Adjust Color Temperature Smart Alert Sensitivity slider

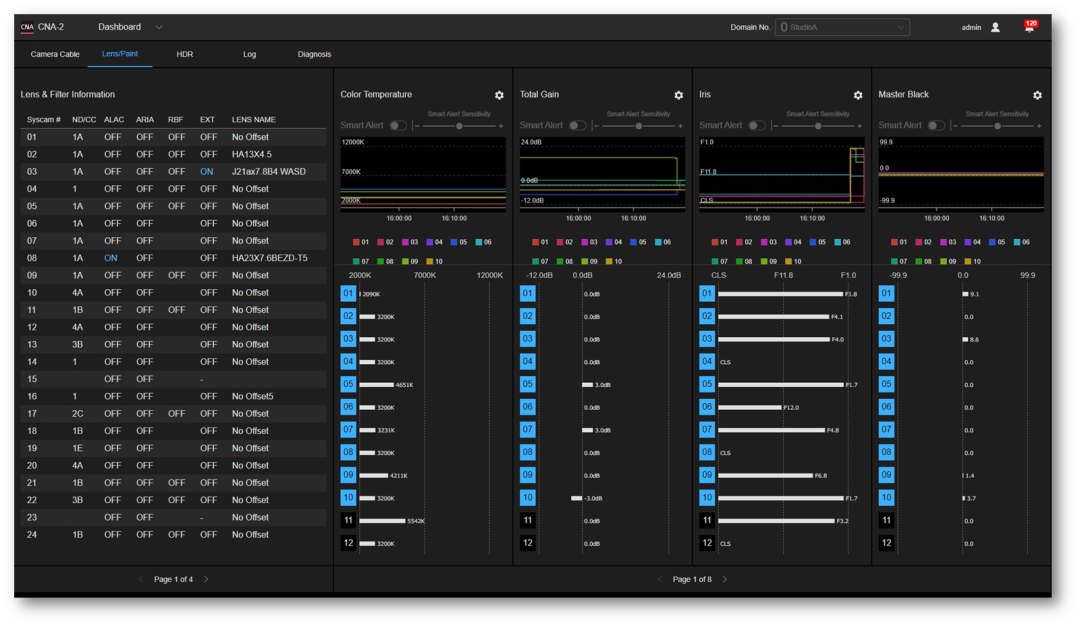pyautogui.click(x=459, y=126)
